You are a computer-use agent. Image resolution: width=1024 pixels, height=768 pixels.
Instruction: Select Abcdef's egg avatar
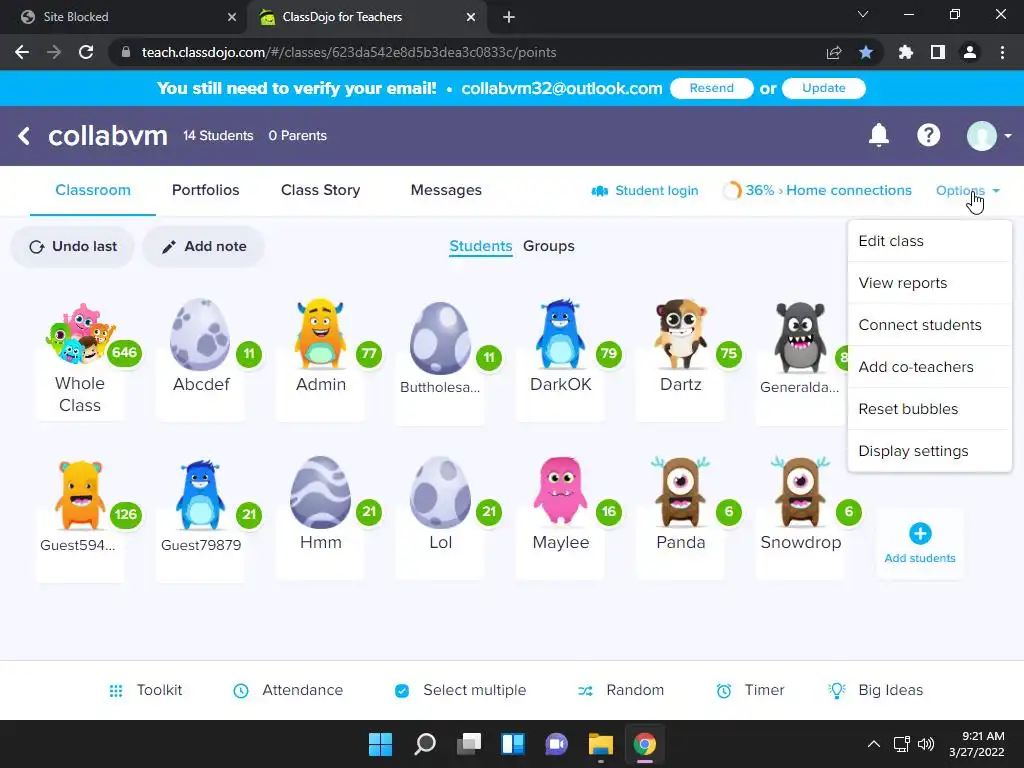200,334
